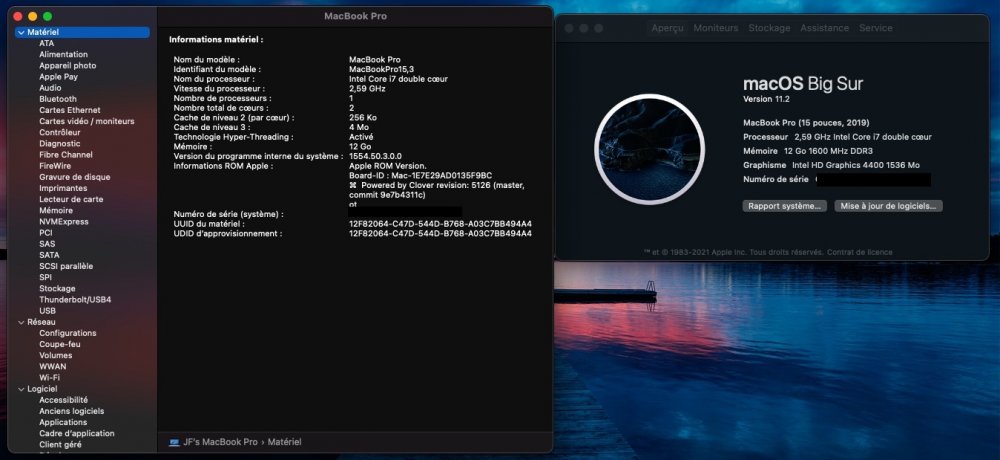Select Apple Pay in the sidebar
The height and width of the screenshot is (460, 1000).
[58, 77]
